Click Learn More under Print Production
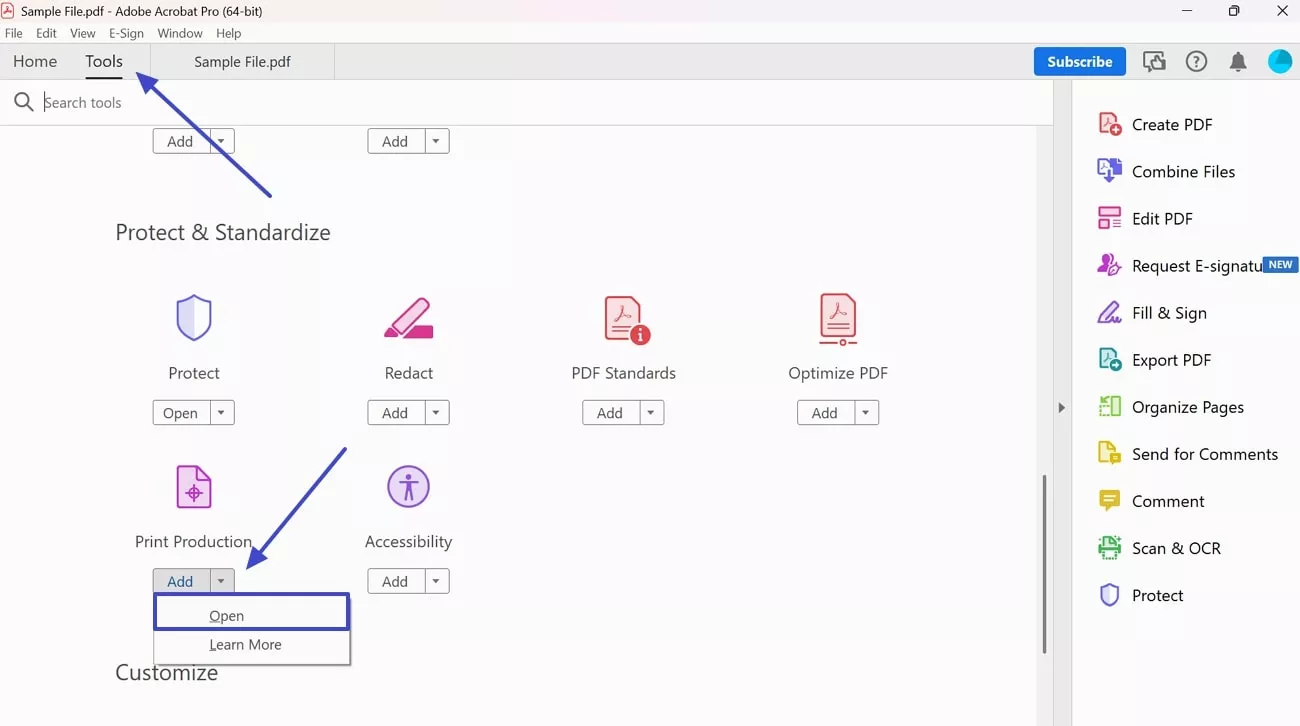The height and width of the screenshot is (726, 1300). pyautogui.click(x=245, y=644)
